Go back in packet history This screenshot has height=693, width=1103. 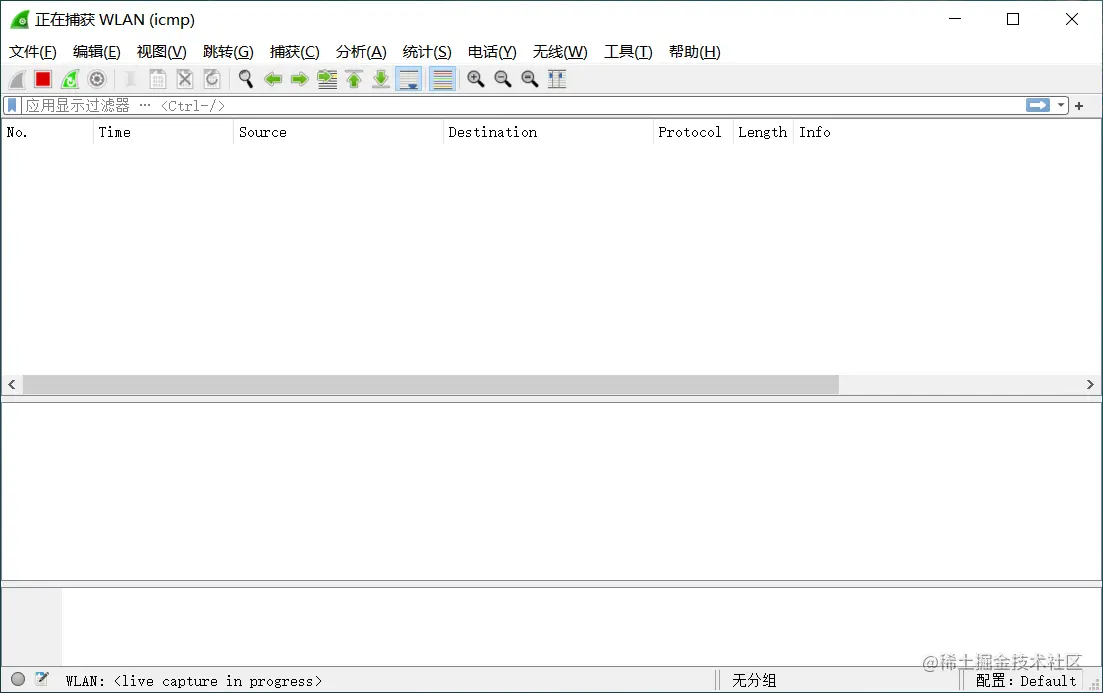click(273, 80)
